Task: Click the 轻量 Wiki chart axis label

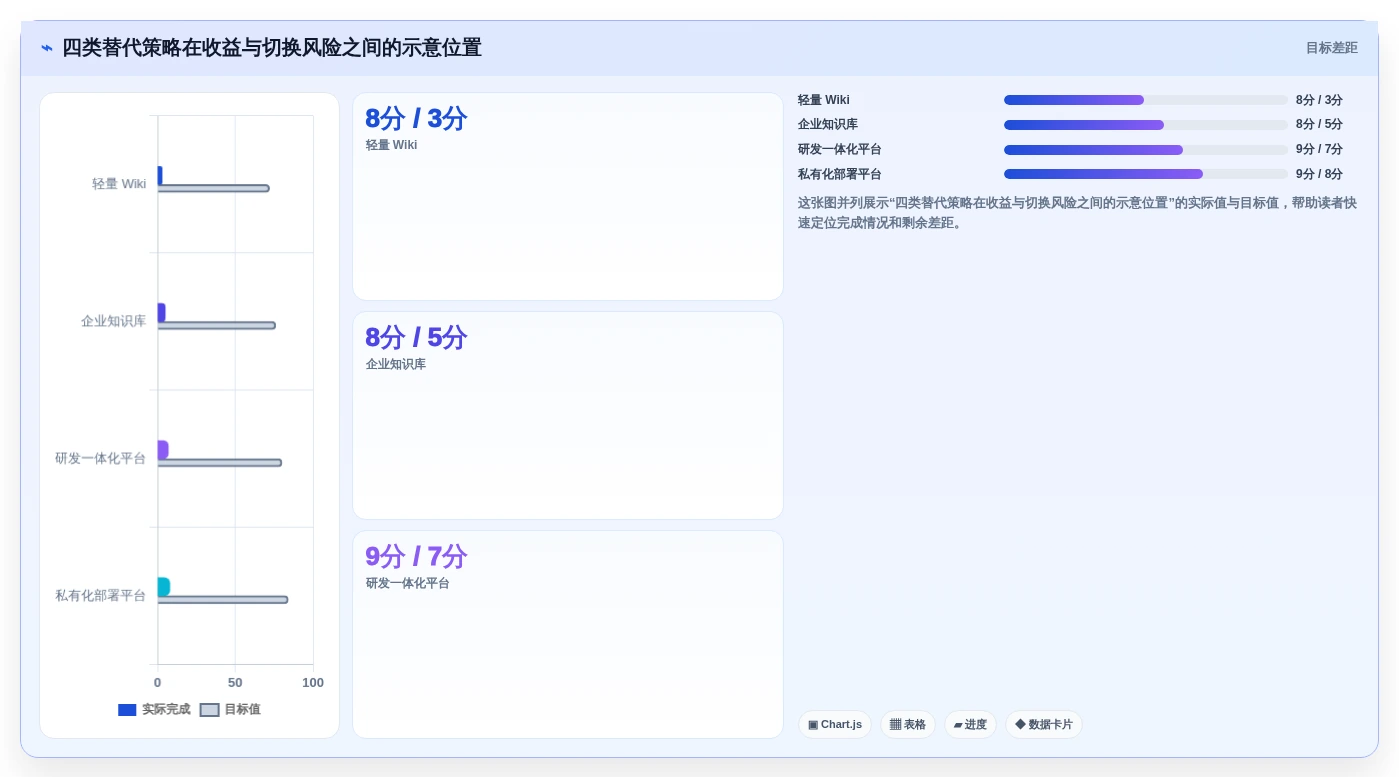Action: tap(119, 184)
